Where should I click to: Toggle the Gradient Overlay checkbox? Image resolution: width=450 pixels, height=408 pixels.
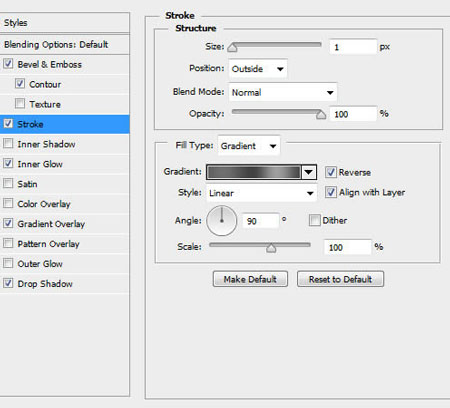coord(8,223)
